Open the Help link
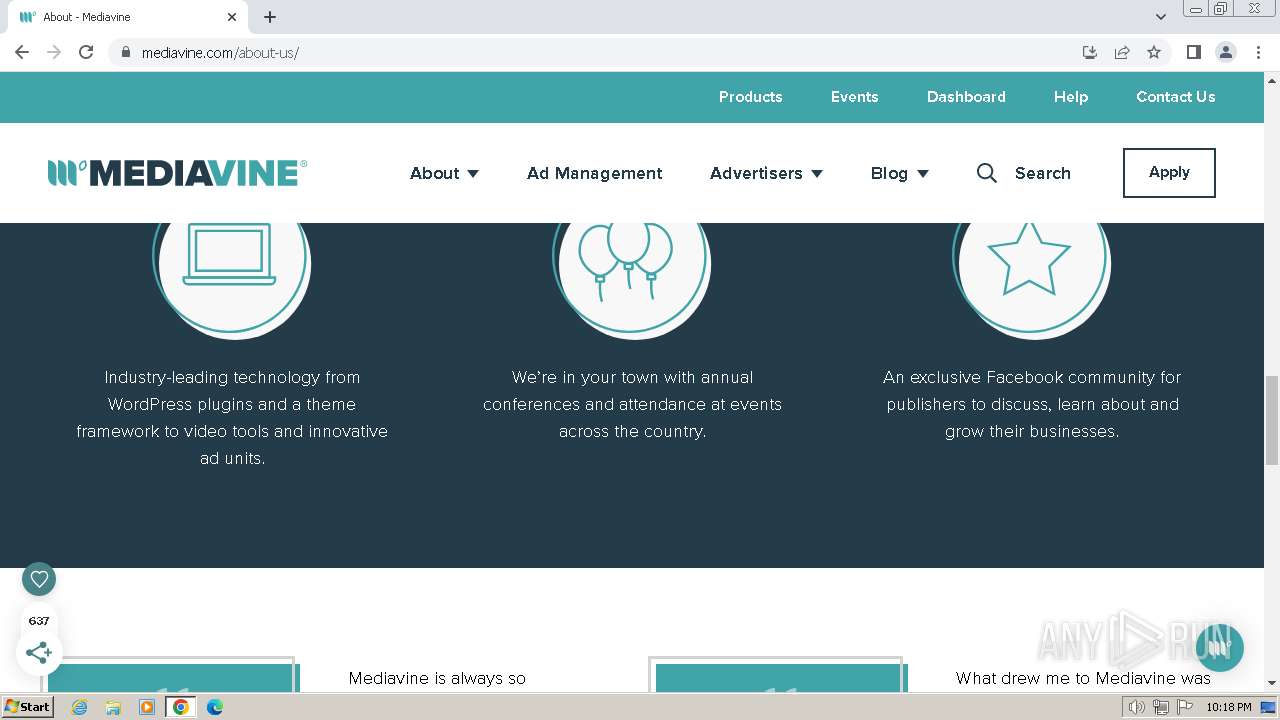This screenshot has width=1280, height=720. tap(1070, 97)
